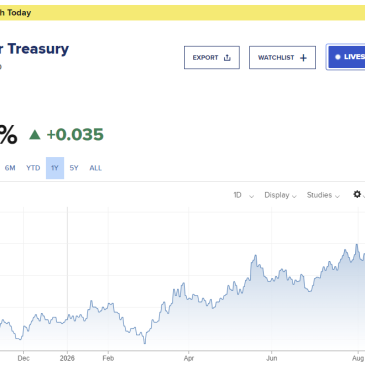
Task: Click the blue LIVESTREAM button
Action: coord(347,57)
